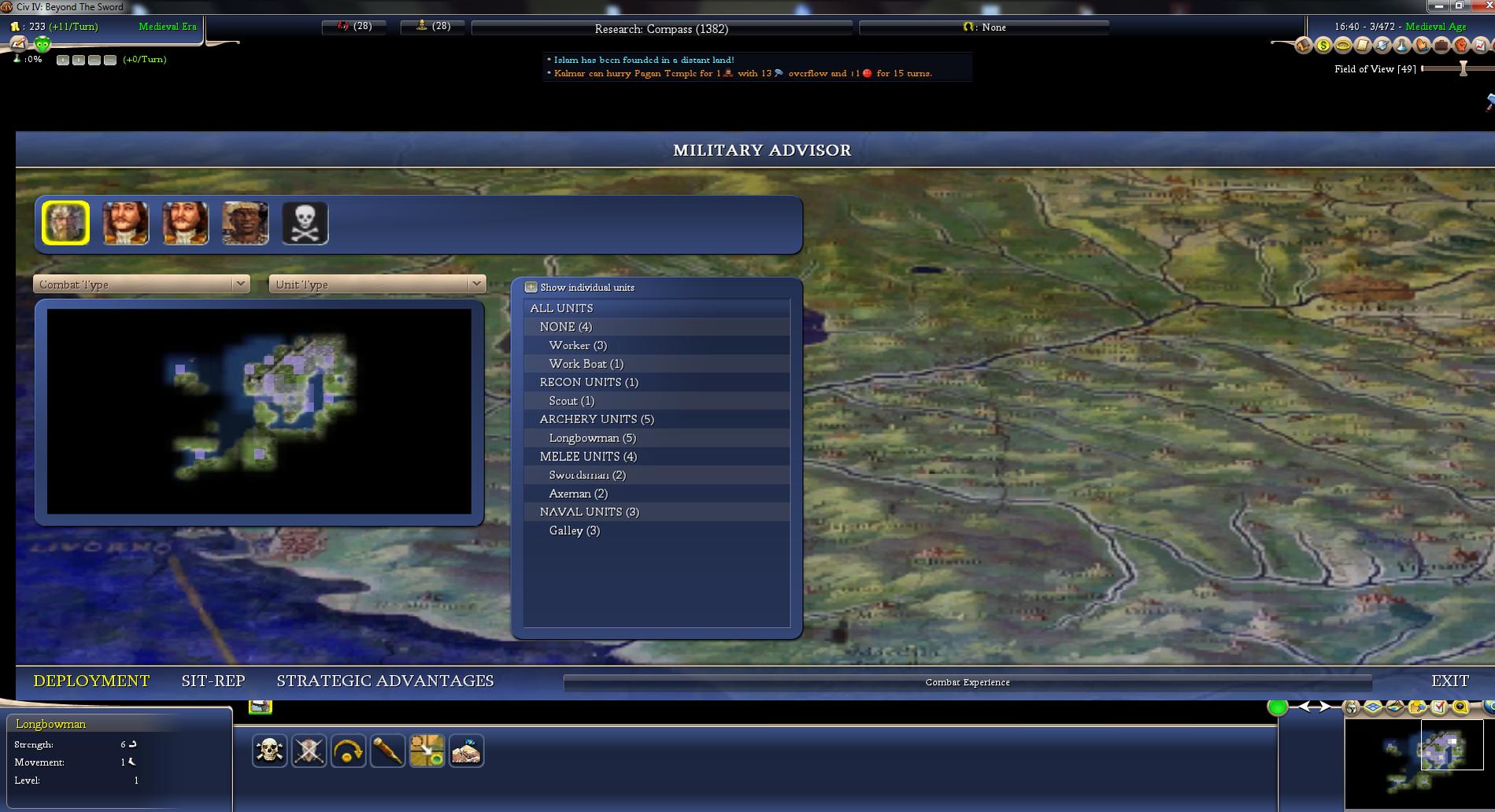The width and height of the screenshot is (1495, 812).
Task: Click the map route unit action
Action: click(427, 751)
